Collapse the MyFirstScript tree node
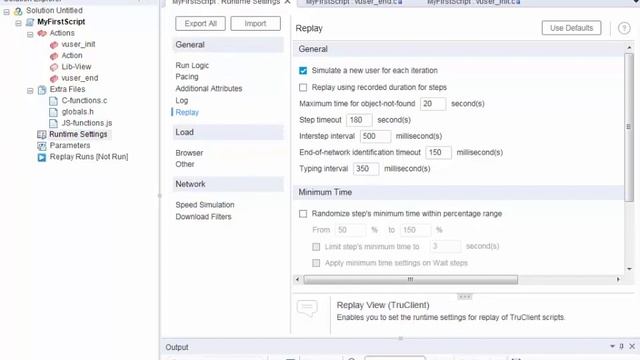 tap(18, 23)
